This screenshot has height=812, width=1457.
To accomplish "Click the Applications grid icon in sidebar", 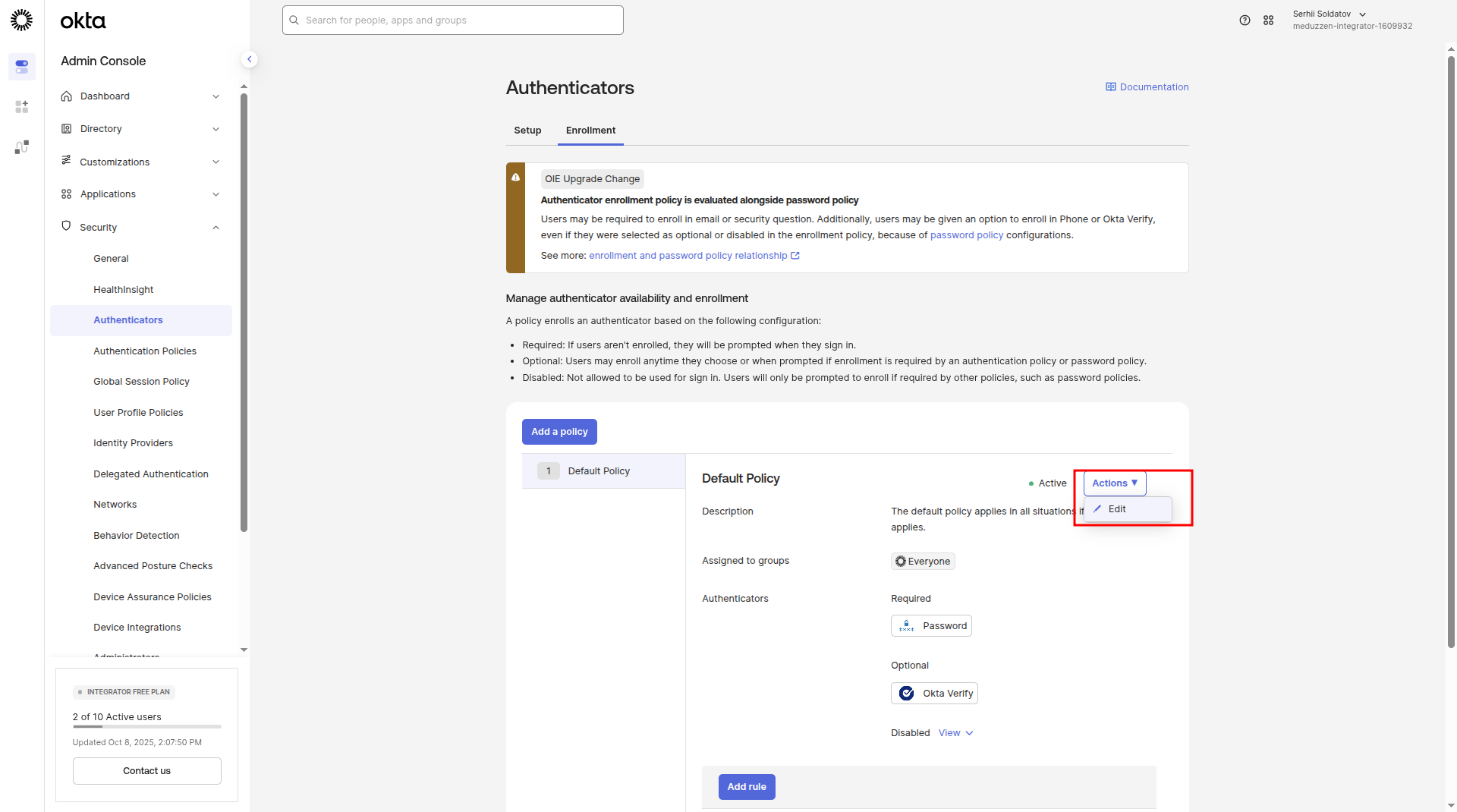I will [x=67, y=194].
